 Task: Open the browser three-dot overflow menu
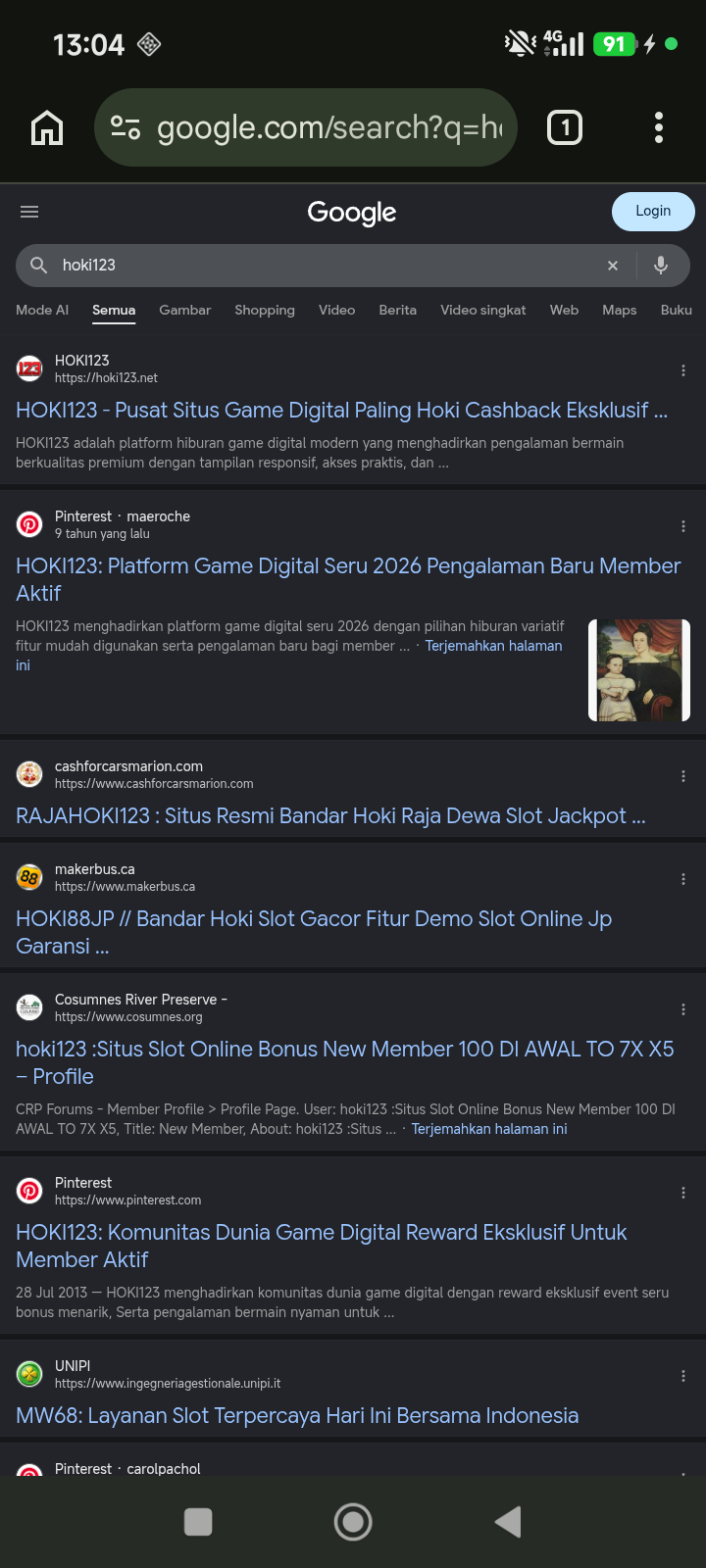coord(659,127)
